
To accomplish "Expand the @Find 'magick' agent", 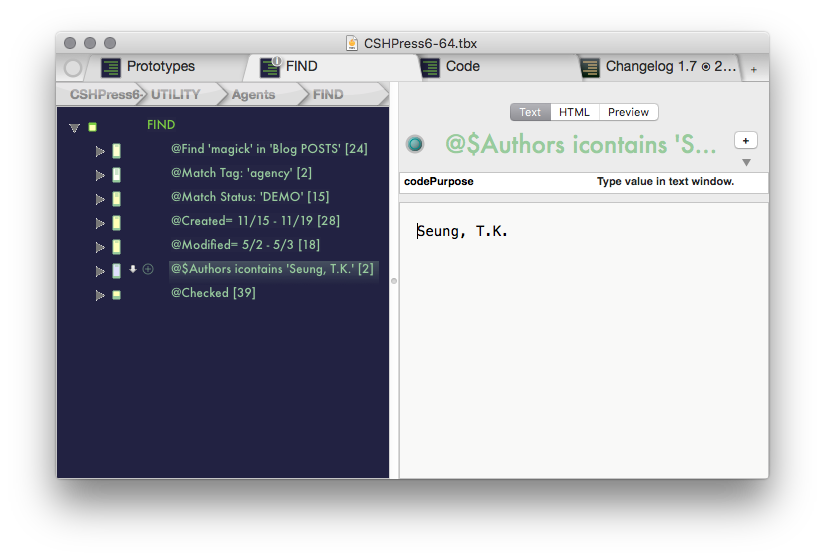I will 99,152.
